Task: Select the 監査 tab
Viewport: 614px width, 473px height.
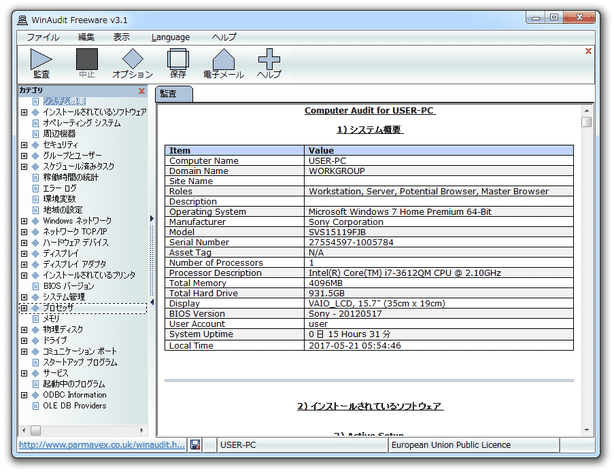Action: (174, 94)
